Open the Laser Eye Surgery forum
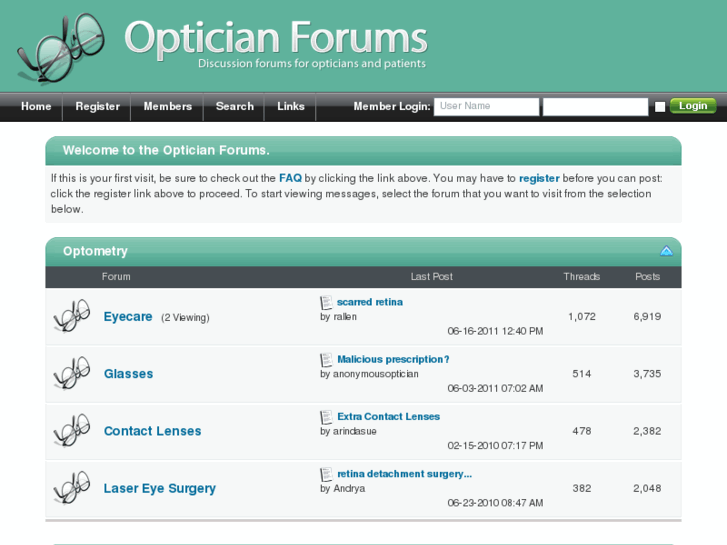This screenshot has width=727, height=545. 160,488
